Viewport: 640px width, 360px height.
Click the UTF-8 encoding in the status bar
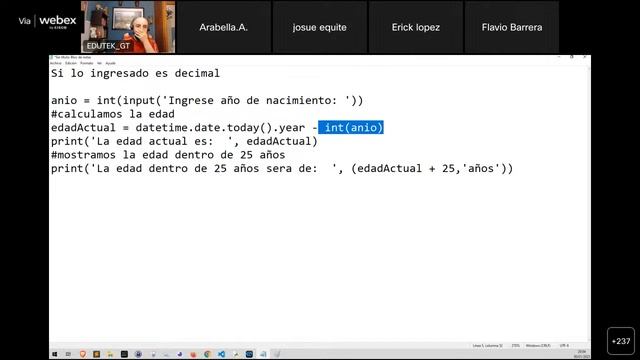pyautogui.click(x=564, y=346)
